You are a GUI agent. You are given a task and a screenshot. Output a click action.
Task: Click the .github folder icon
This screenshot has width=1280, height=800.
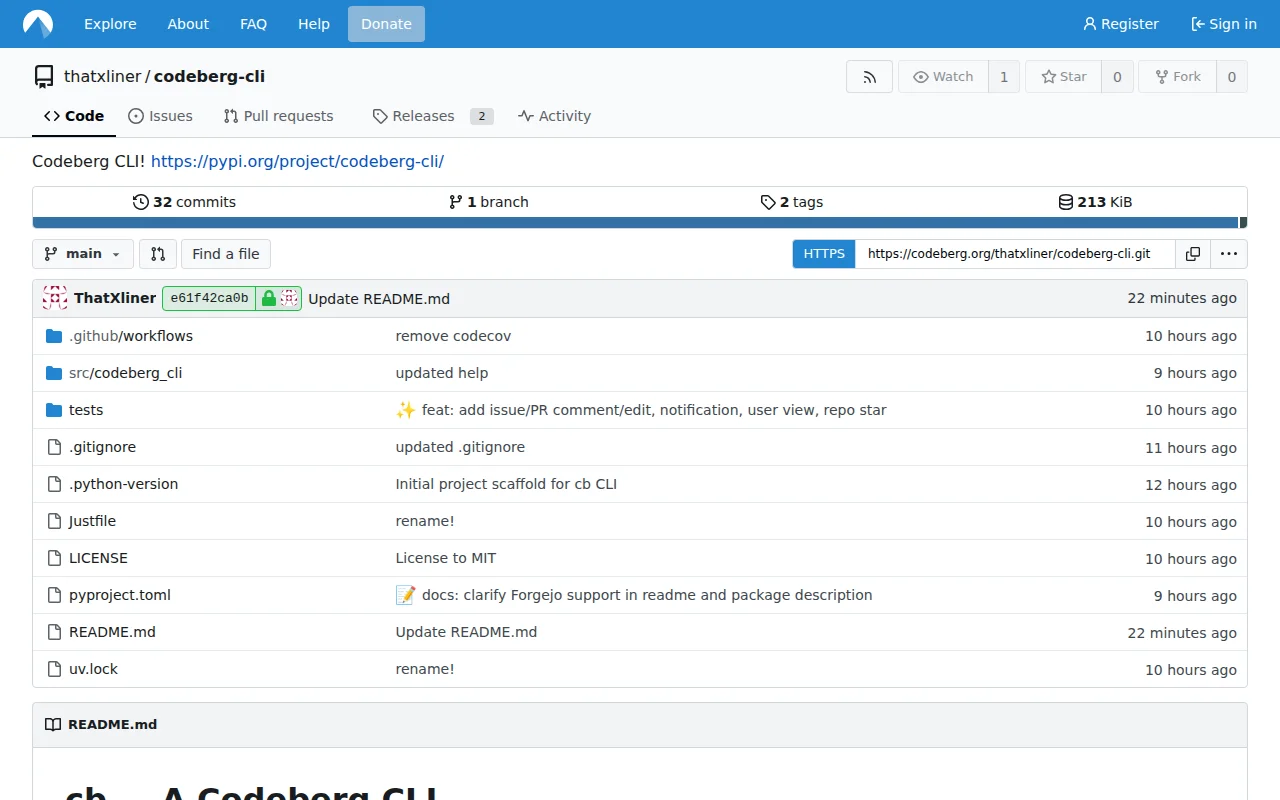(x=54, y=336)
